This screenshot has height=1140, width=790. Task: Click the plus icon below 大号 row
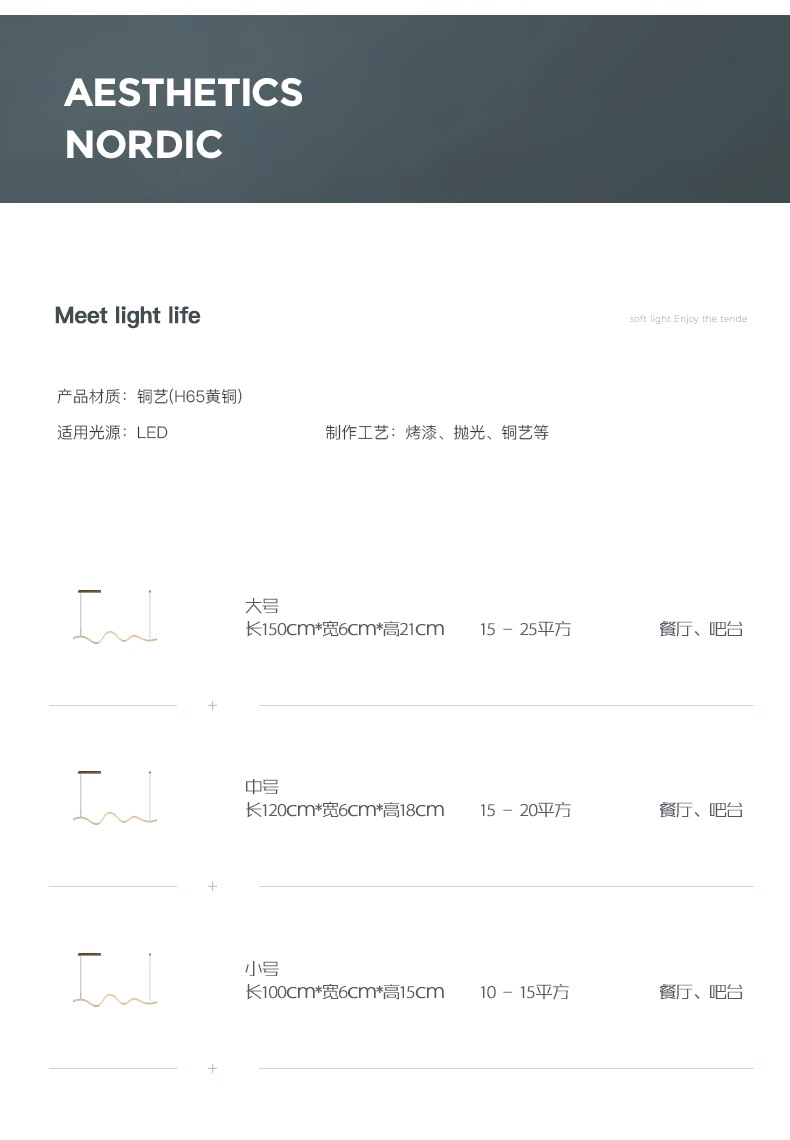pos(212,705)
